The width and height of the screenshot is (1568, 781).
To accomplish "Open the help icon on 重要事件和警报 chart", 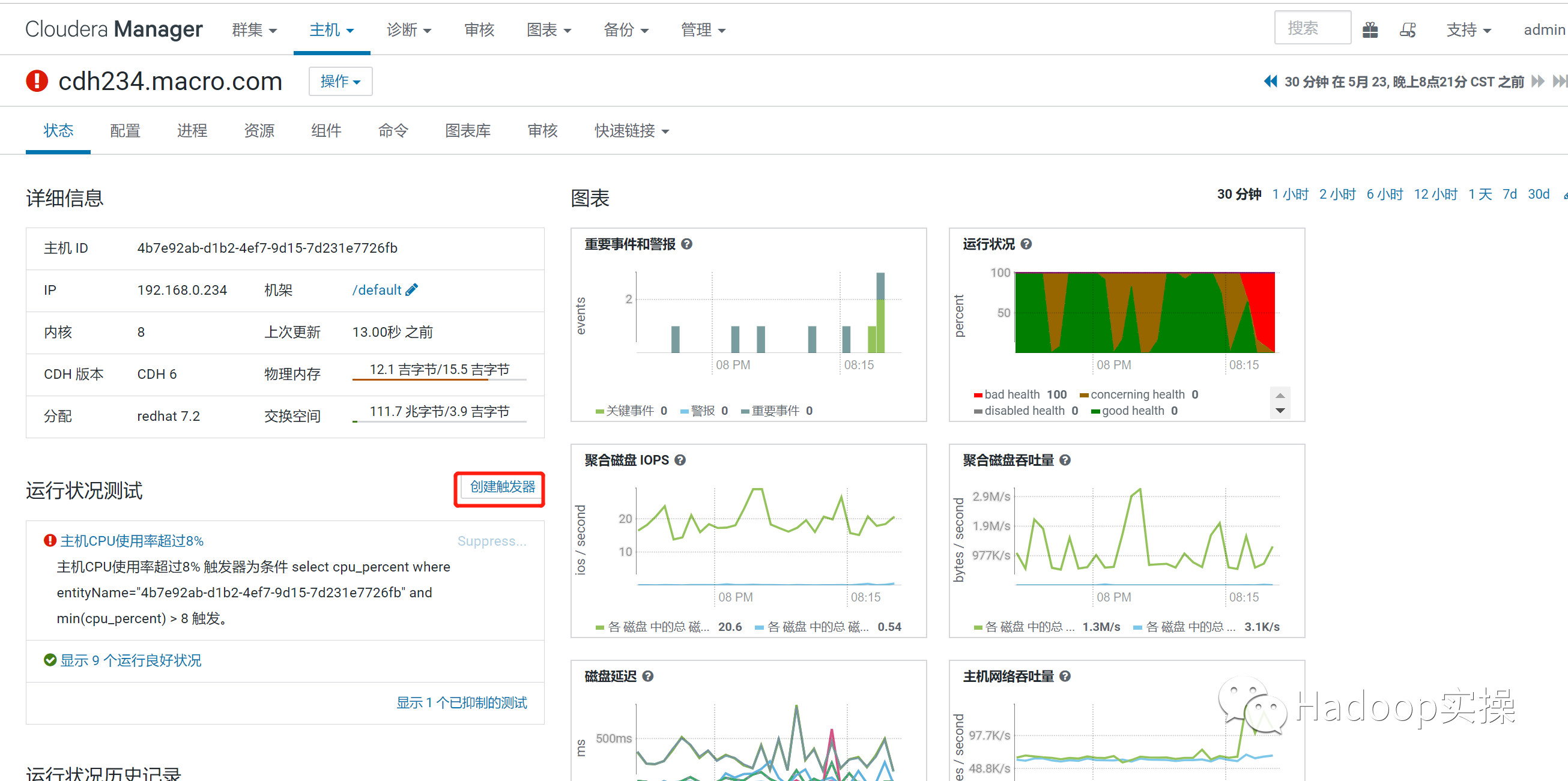I will point(686,243).
